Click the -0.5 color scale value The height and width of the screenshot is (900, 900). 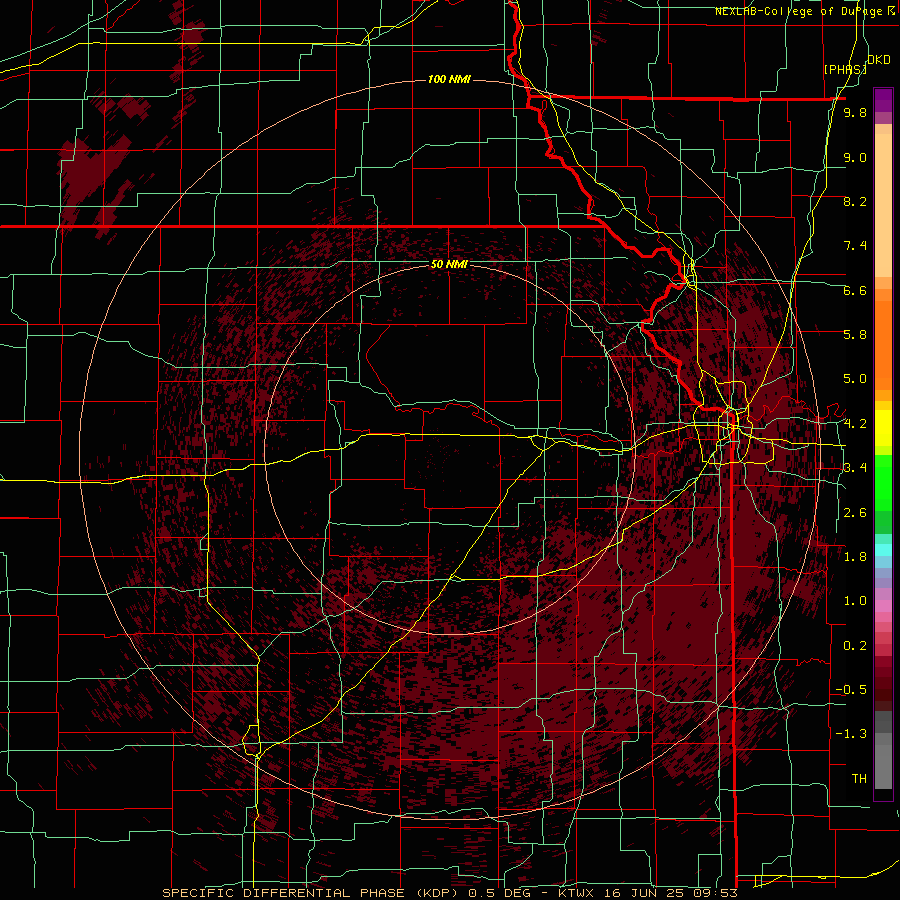(x=851, y=690)
